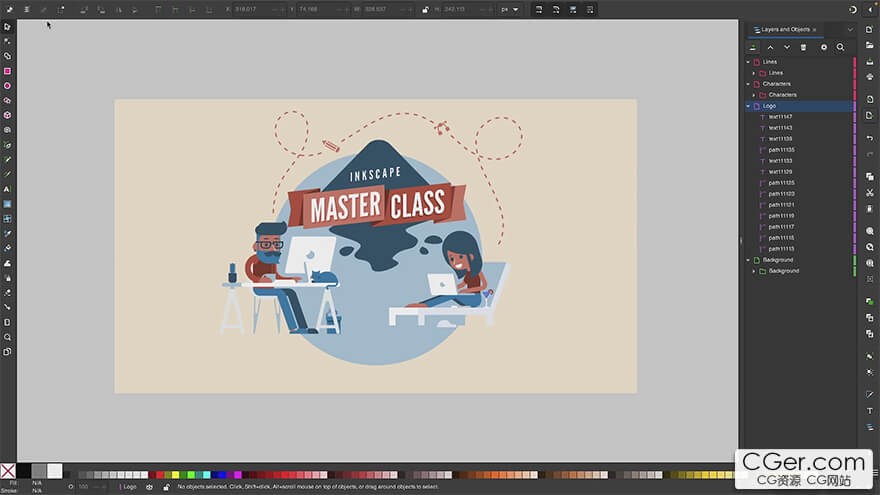Select the Text tool
This screenshot has height=495, width=880.
(7, 189)
